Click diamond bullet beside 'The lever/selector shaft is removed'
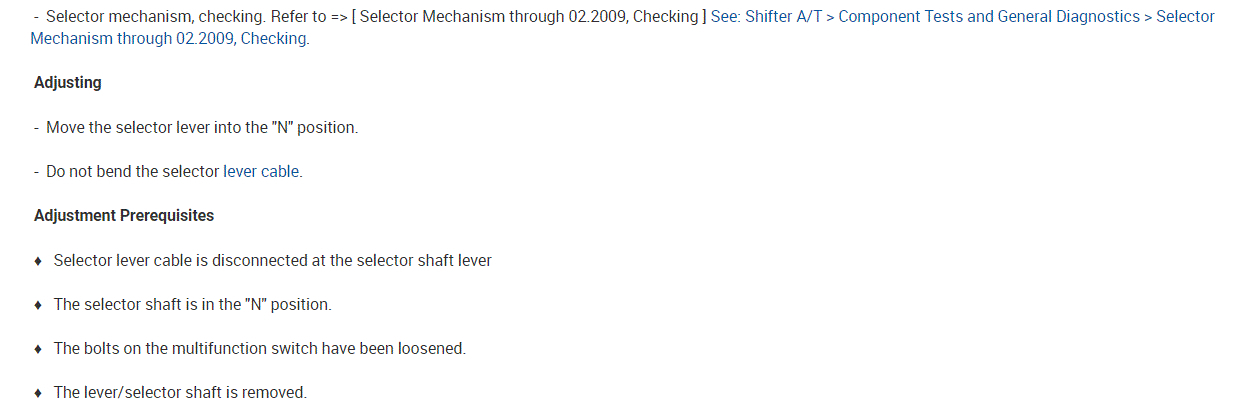Image resolution: width=1244 pixels, height=407 pixels. 38,393
